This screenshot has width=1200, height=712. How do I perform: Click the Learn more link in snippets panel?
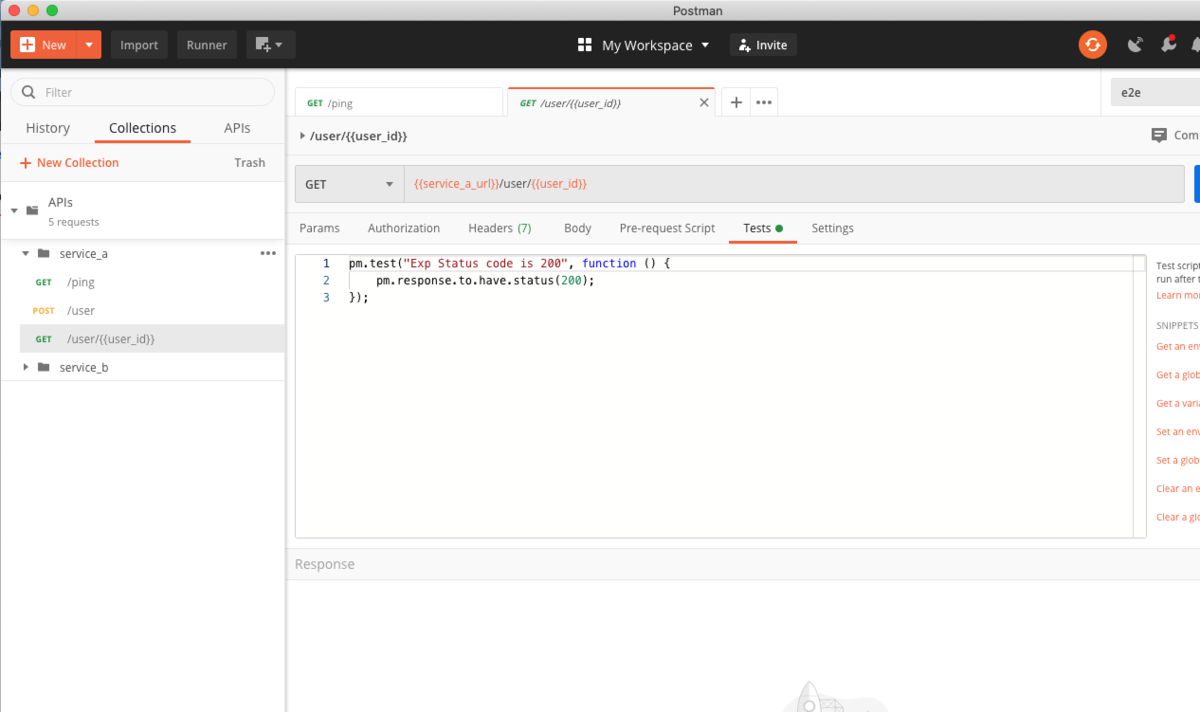click(x=1178, y=296)
